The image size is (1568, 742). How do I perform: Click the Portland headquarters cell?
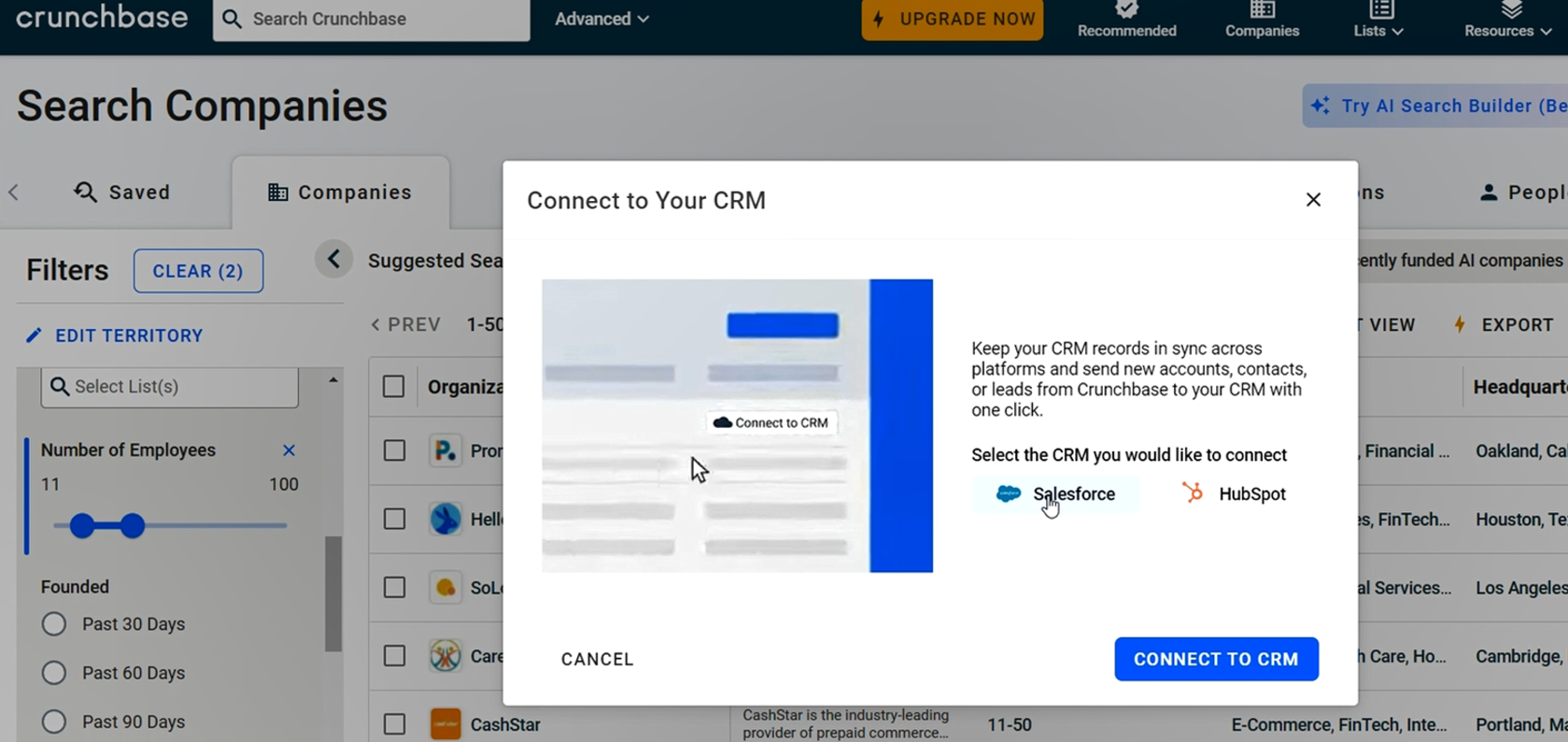1521,724
